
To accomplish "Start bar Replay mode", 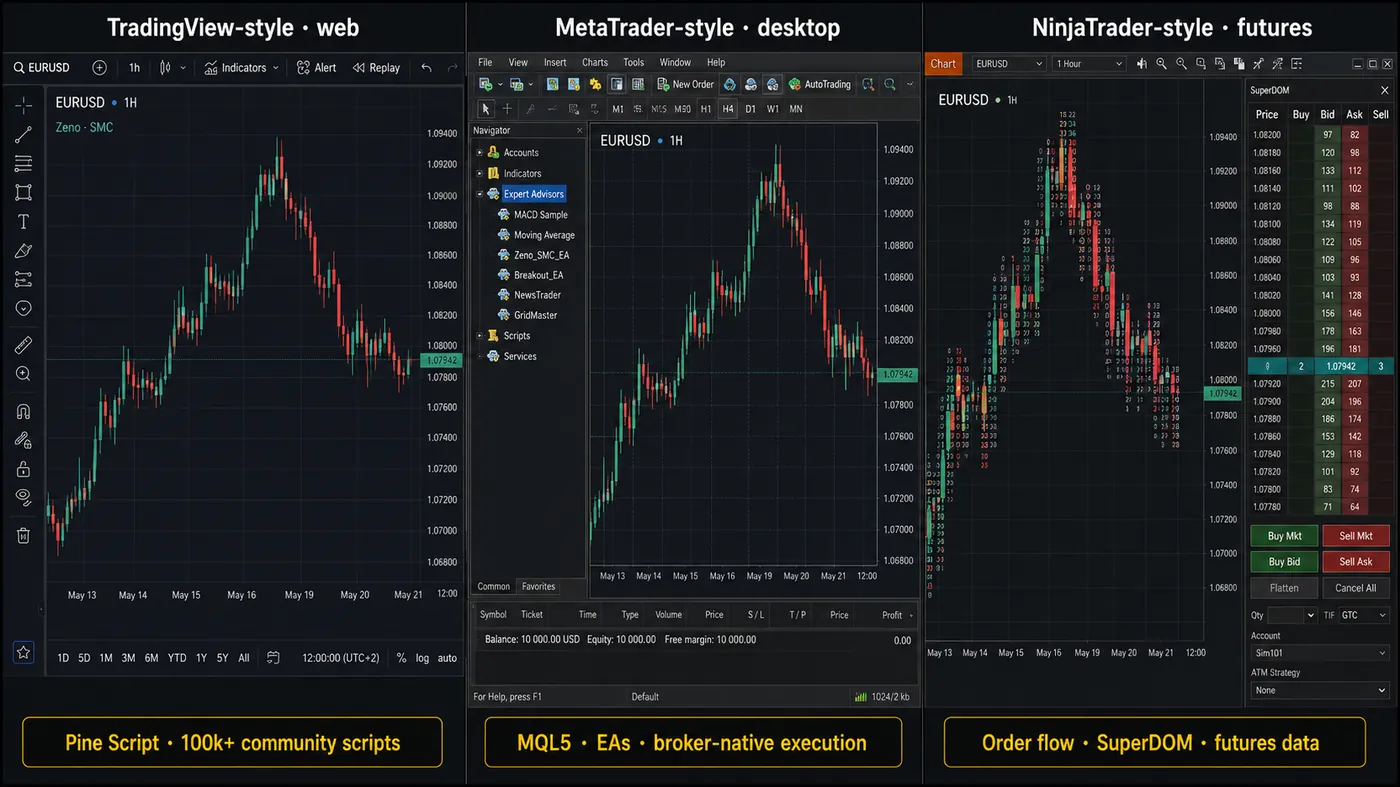I will pyautogui.click(x=376, y=68).
